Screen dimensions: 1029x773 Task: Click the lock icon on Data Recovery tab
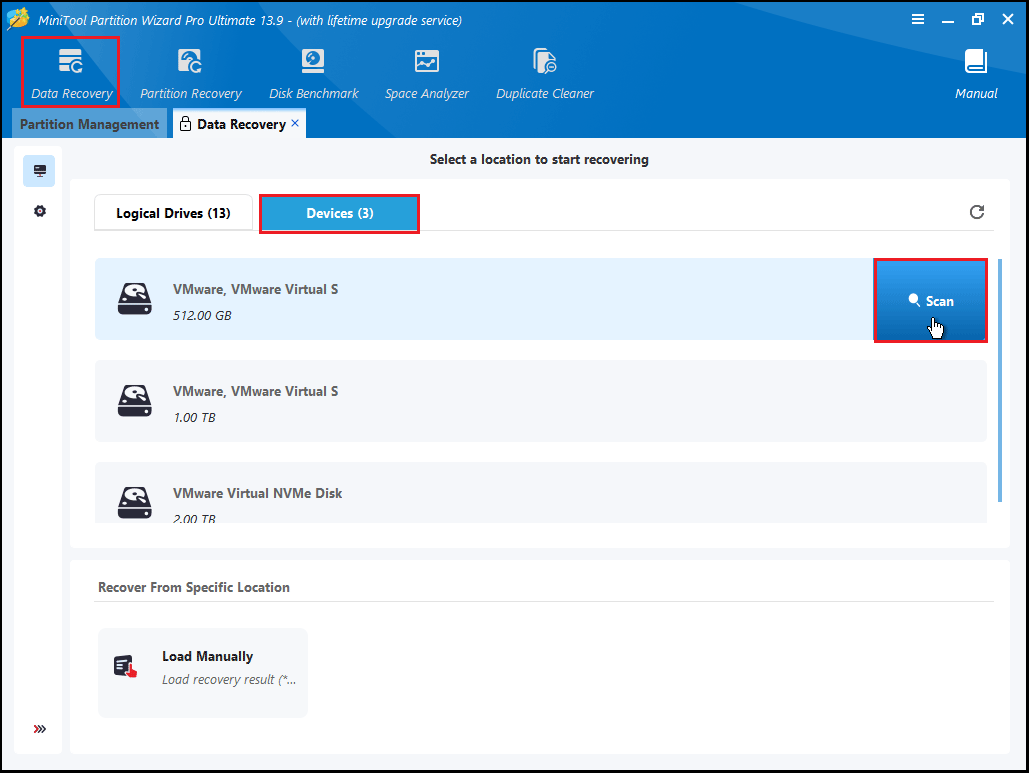(x=185, y=123)
